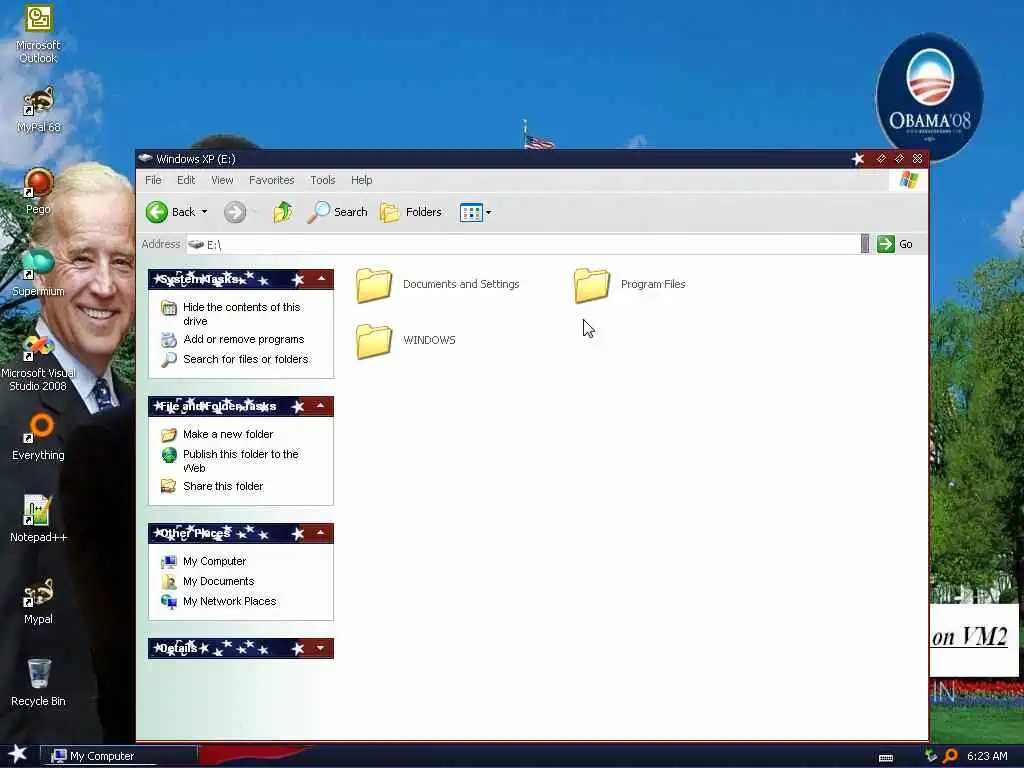Collapse the System Tasks panel
This screenshot has width=1024, height=768.
coord(321,280)
